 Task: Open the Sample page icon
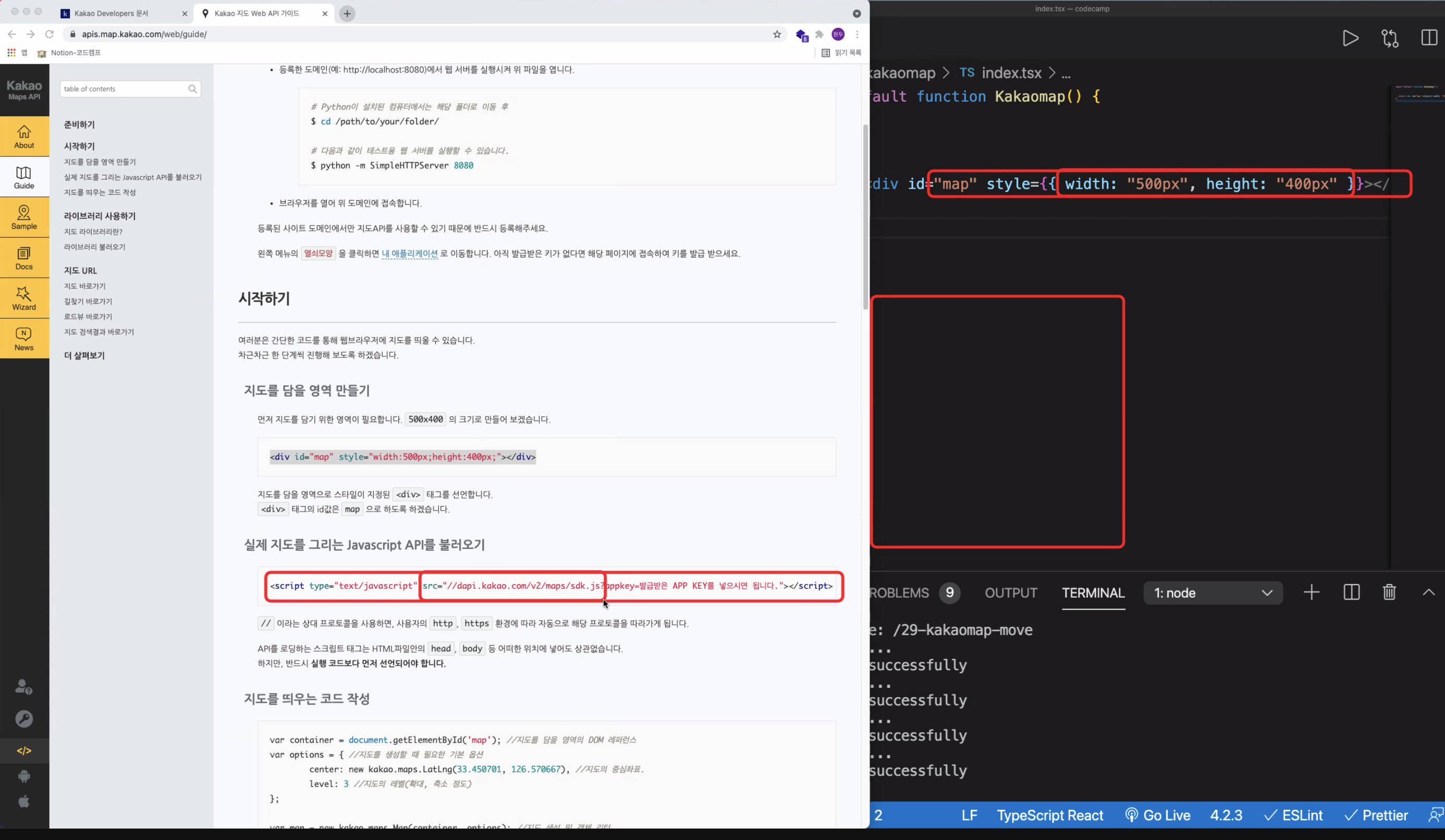[24, 217]
